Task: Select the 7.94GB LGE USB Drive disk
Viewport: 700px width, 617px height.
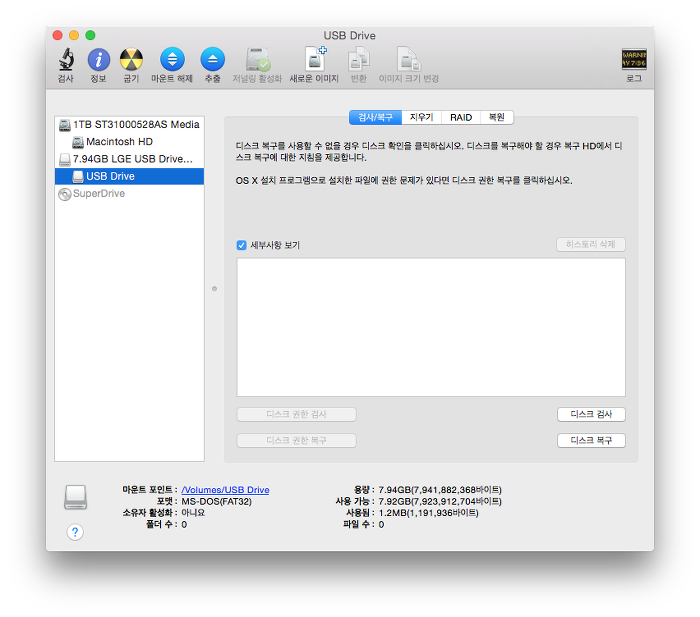Action: [129, 159]
